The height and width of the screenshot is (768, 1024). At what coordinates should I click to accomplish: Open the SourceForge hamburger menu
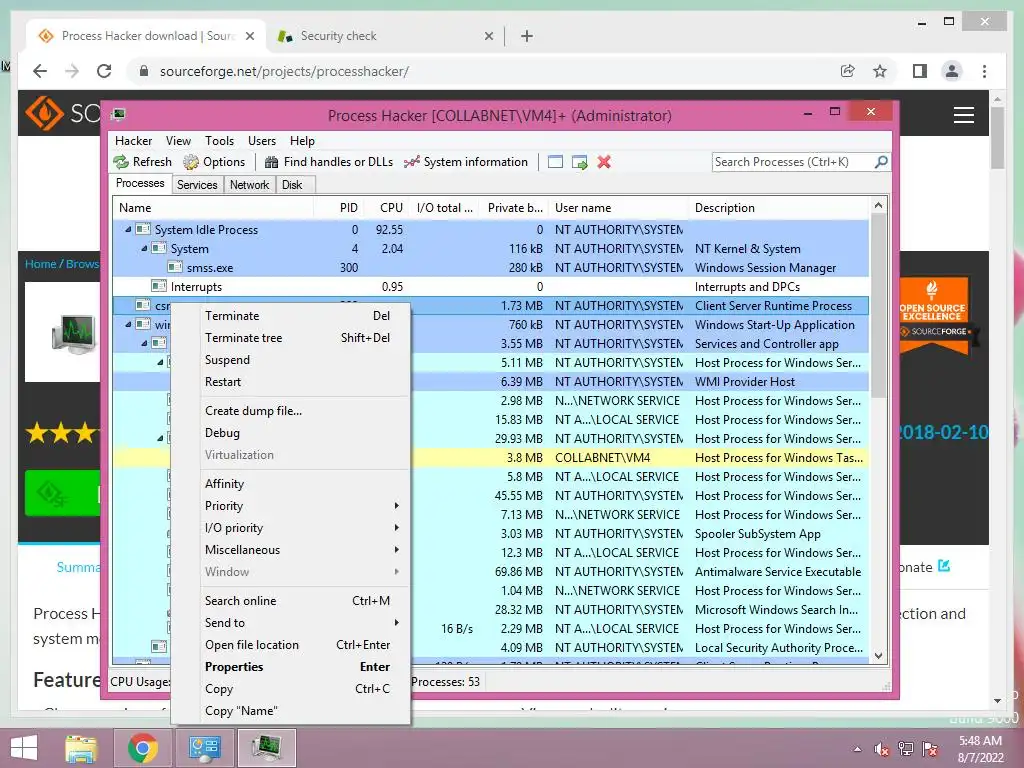click(x=964, y=115)
